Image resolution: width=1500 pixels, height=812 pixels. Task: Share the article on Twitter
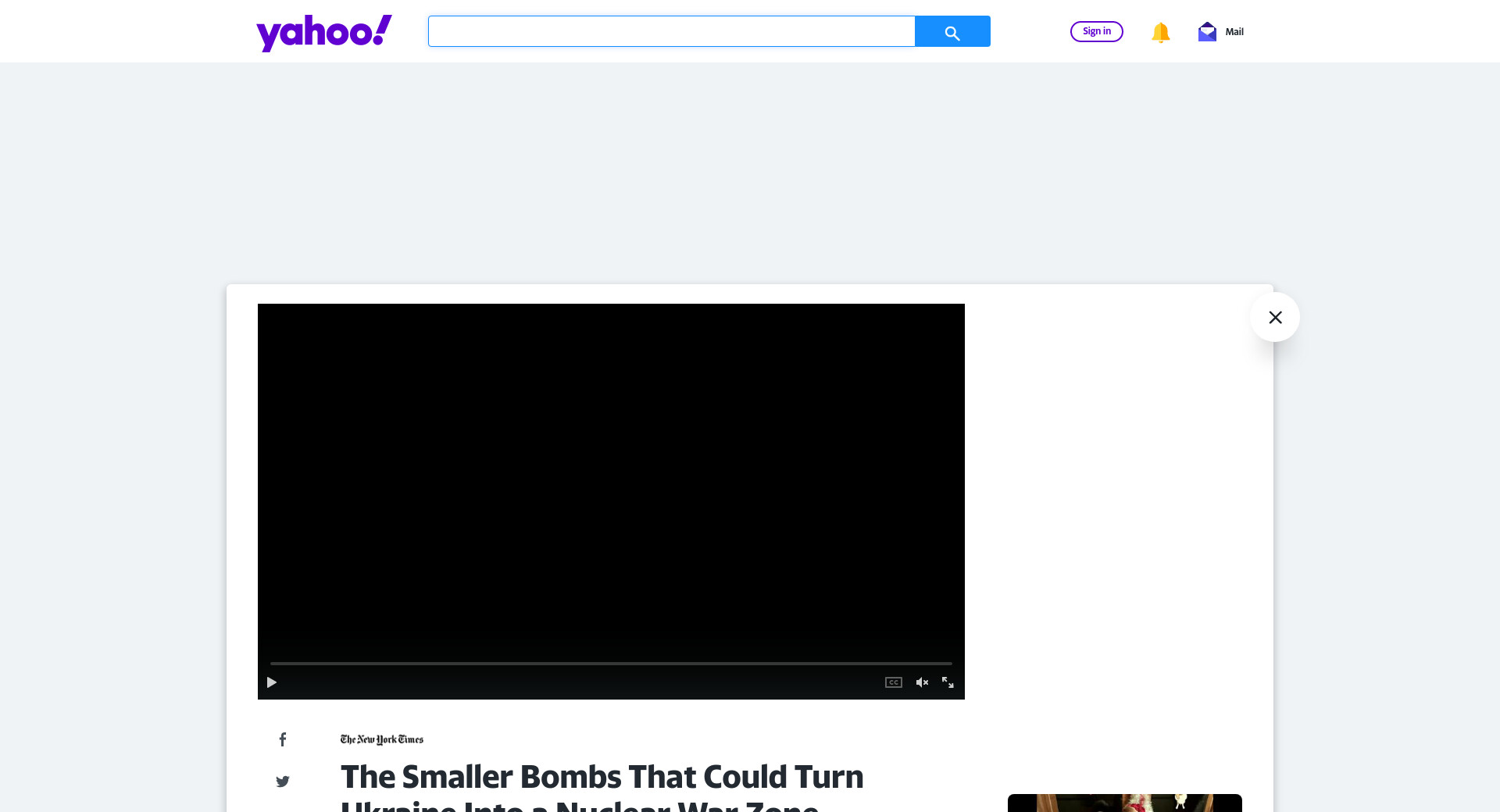click(x=283, y=782)
